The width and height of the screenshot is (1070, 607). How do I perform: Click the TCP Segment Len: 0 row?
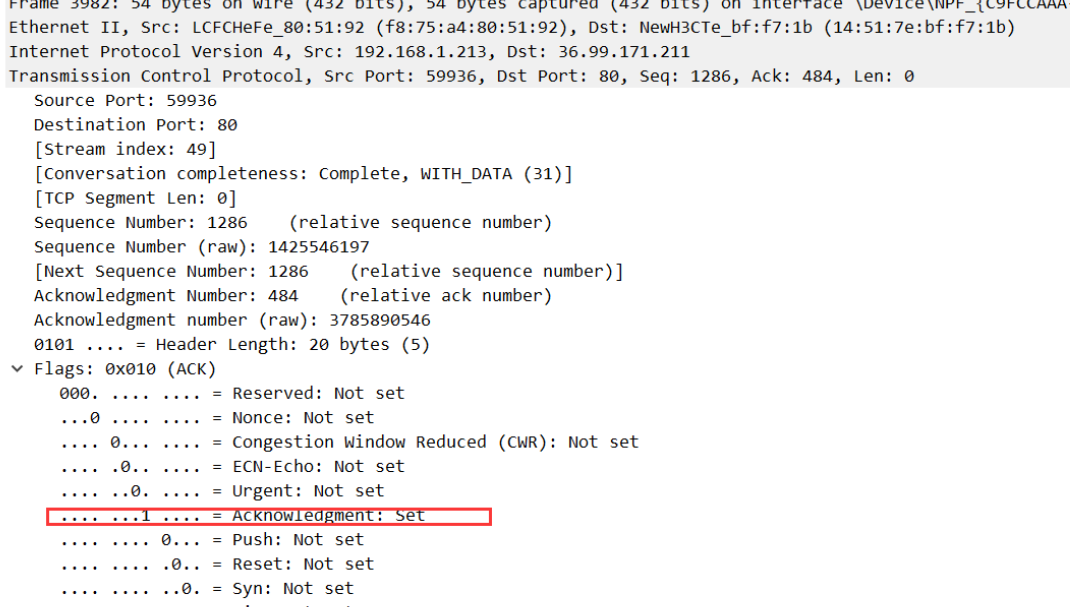click(x=135, y=198)
